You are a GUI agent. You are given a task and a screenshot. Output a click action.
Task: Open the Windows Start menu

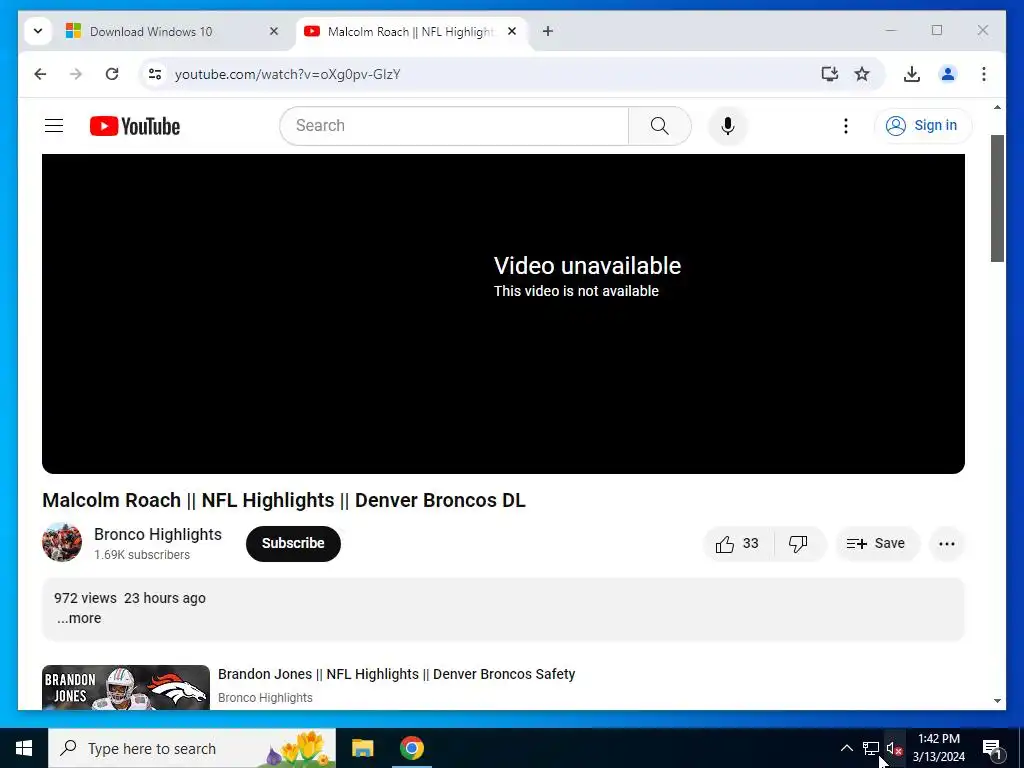[x=24, y=748]
